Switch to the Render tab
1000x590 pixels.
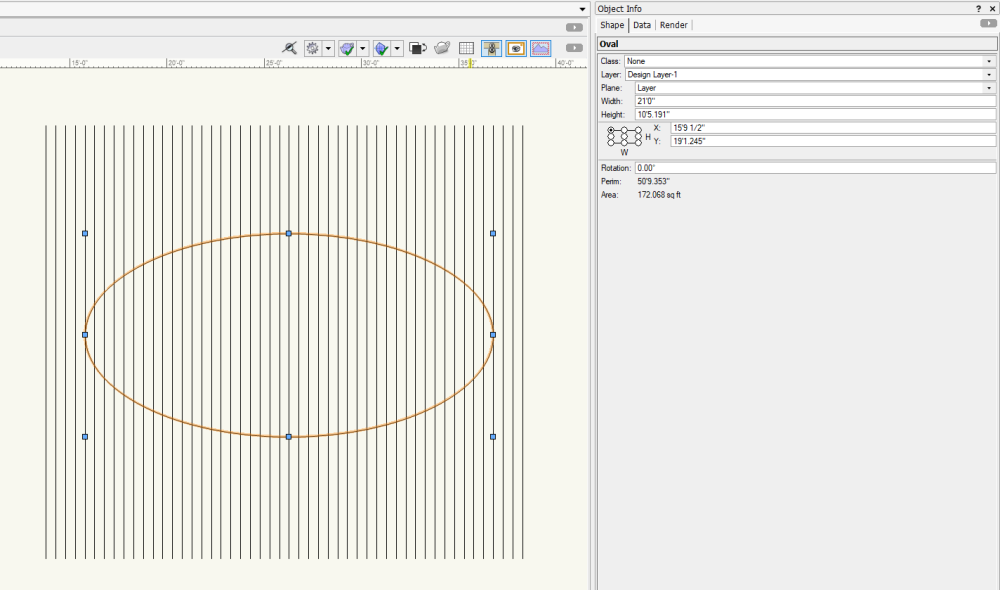point(673,25)
